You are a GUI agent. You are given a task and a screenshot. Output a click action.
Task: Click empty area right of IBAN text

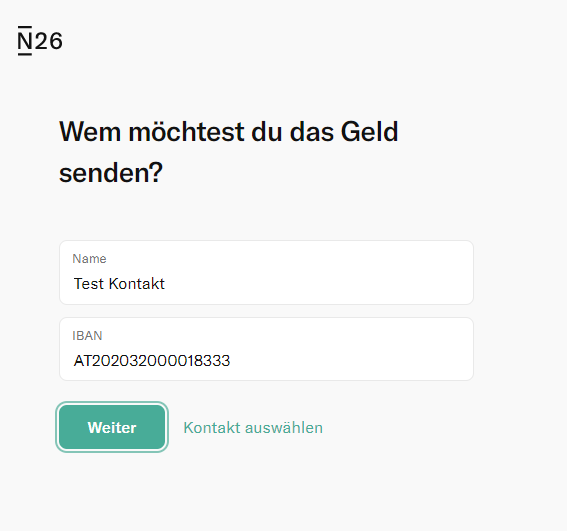click(351, 361)
